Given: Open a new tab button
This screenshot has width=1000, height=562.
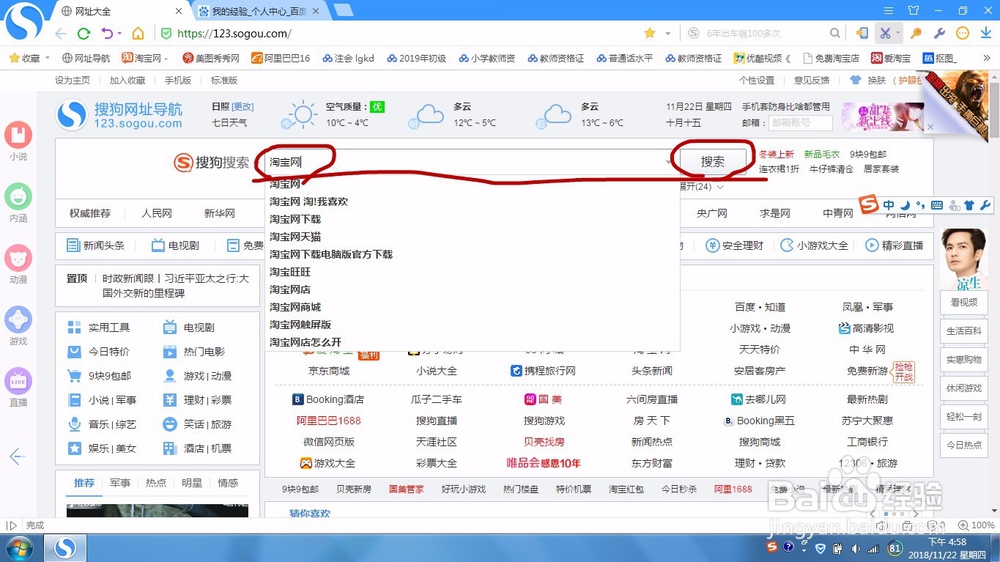Looking at the screenshot, I should [343, 10].
